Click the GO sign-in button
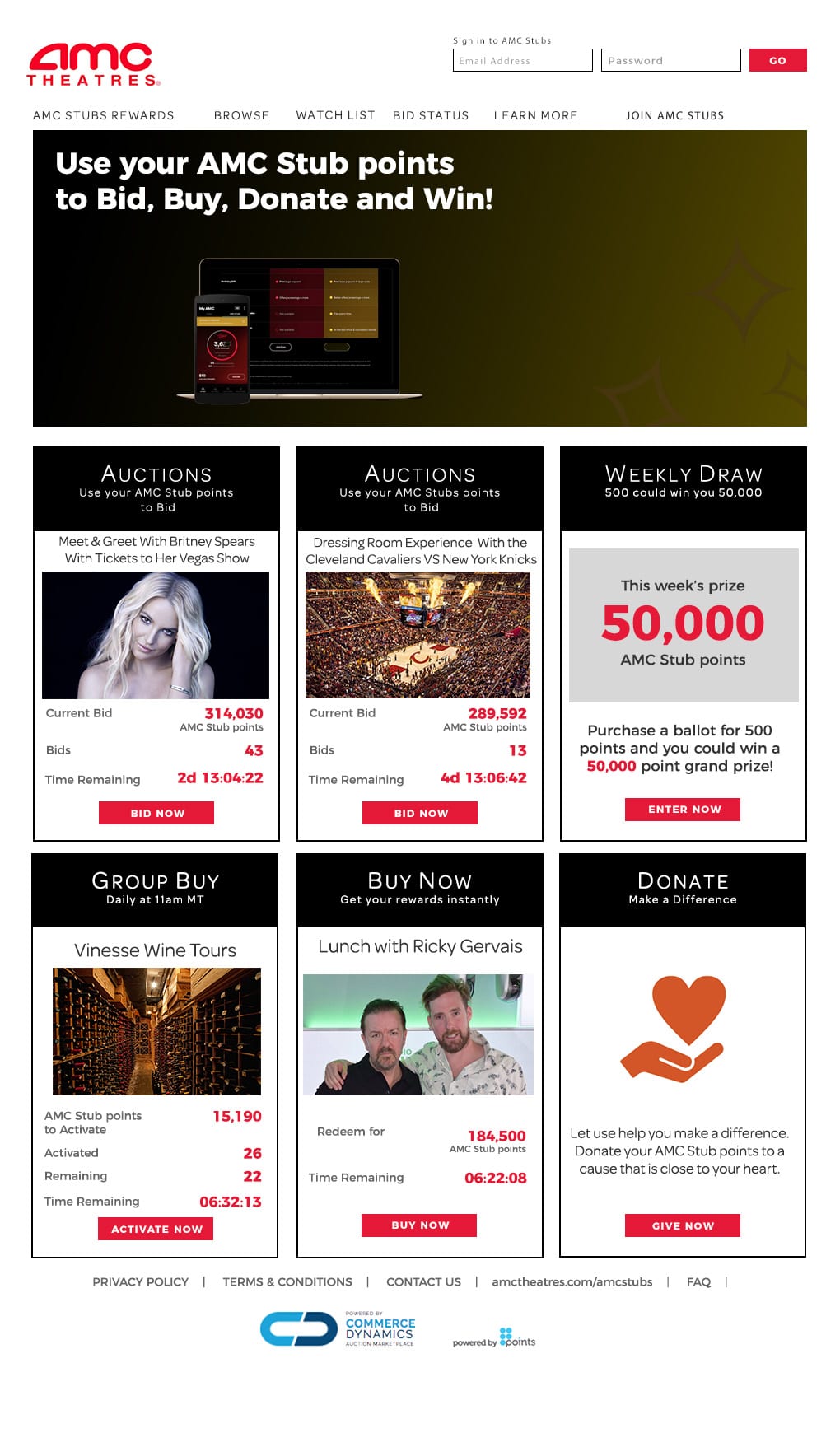This screenshot has height=1447, width=840. point(778,60)
